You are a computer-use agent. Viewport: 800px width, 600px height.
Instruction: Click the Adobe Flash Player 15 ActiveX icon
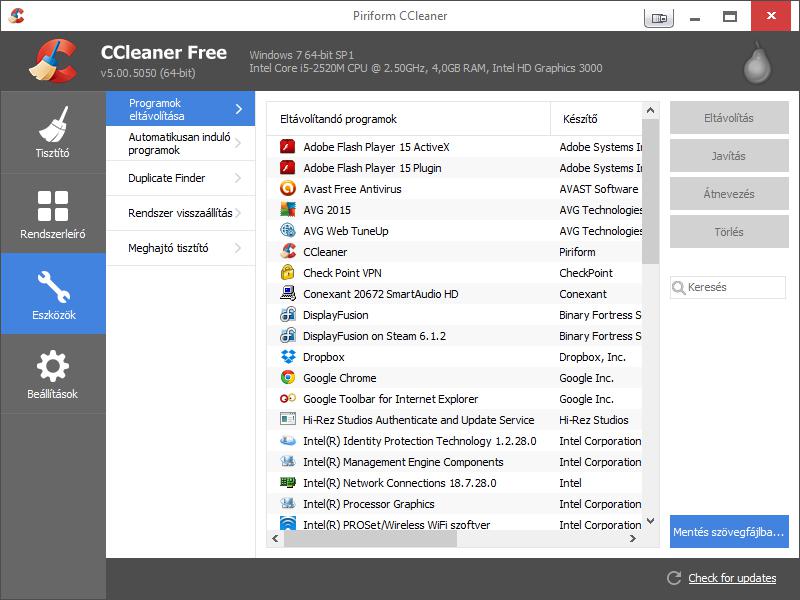288,147
